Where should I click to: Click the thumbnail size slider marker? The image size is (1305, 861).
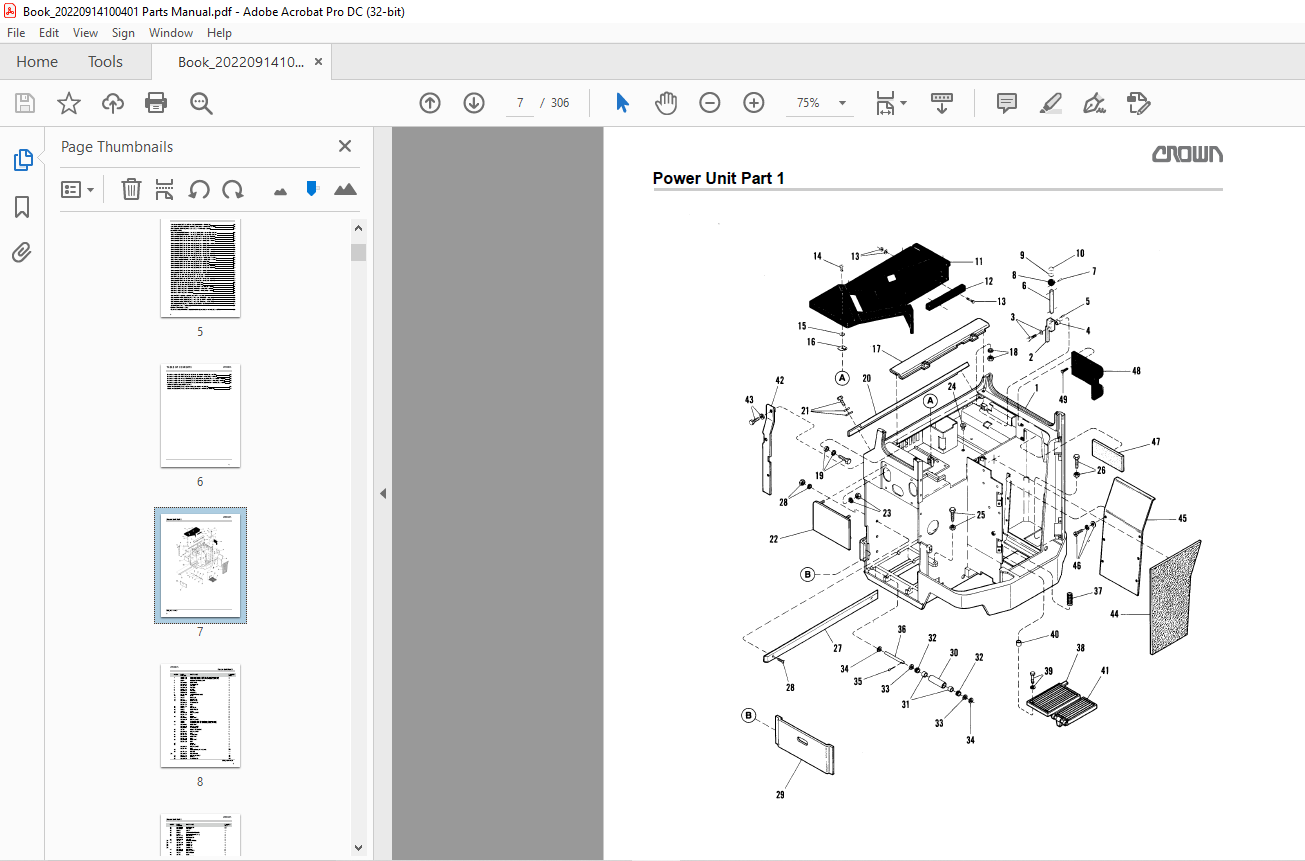click(312, 188)
